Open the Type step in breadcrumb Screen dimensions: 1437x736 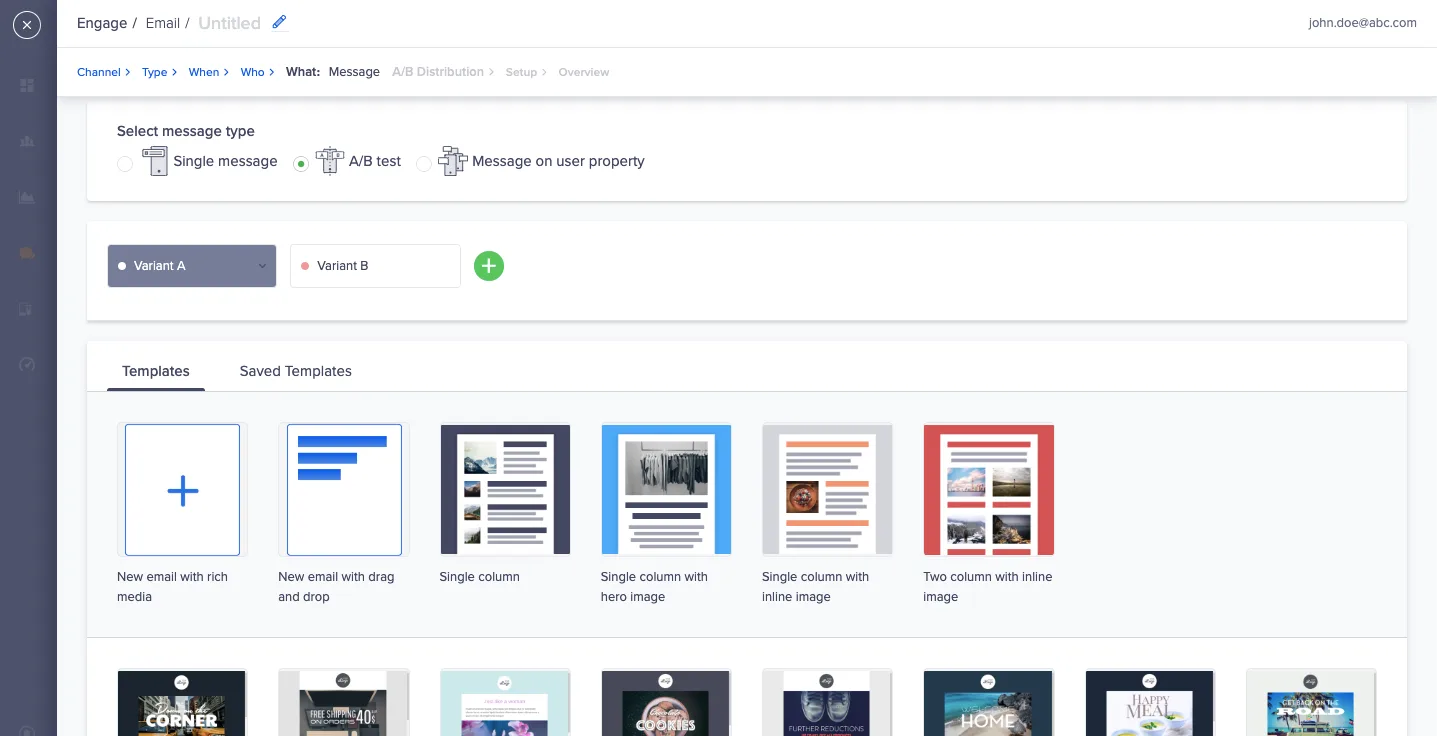155,71
